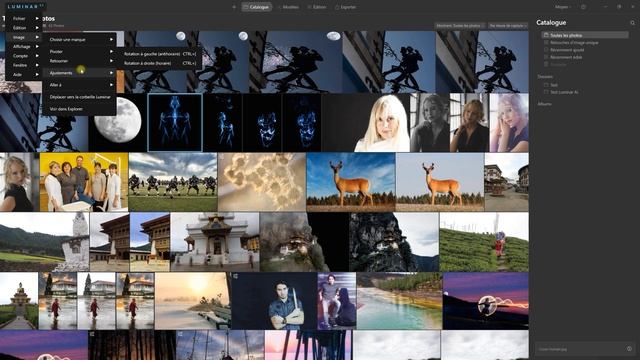The image size is (640, 360).
Task: Select the highlighted blue x-ray figure thumbnail
Action: 175,123
